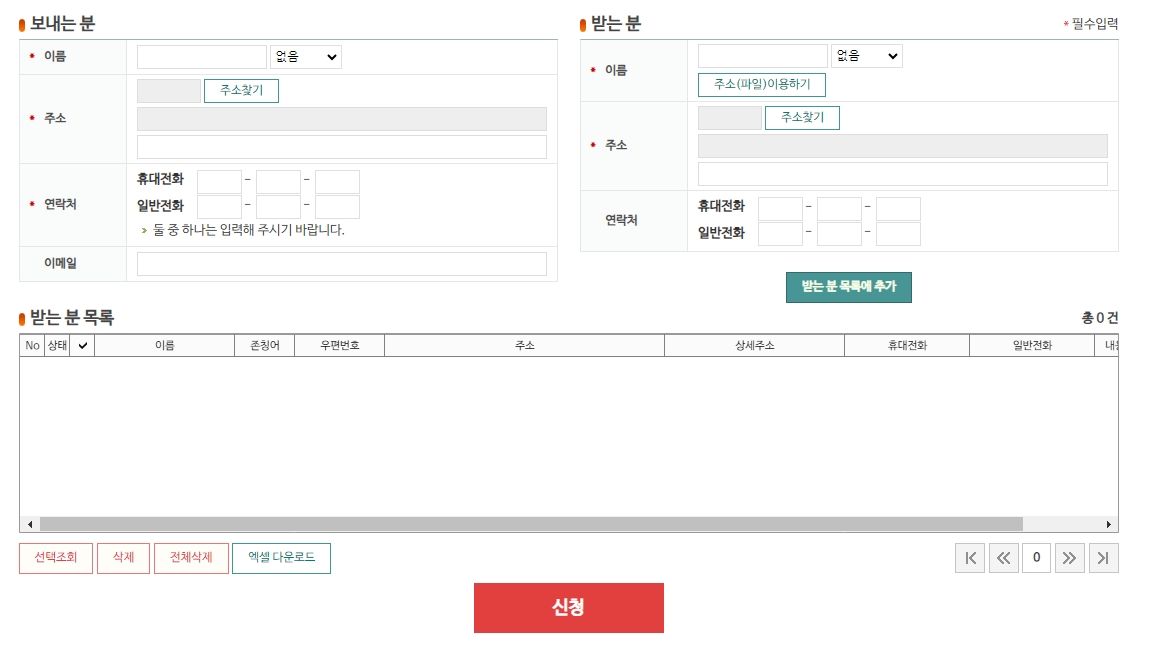Image resolution: width=1158 pixels, height=648 pixels.
Task: Go to the first page in recipient list
Action: pos(970,558)
